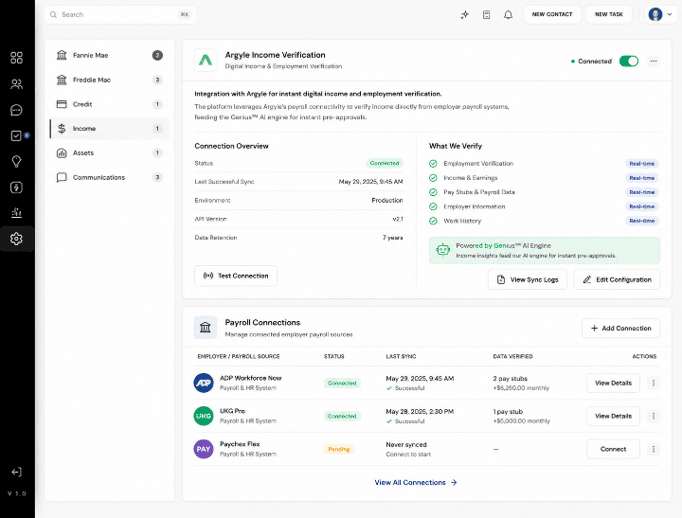The image size is (682, 518).
Task: Open the contacts people icon in sidebar
Action: tap(17, 84)
